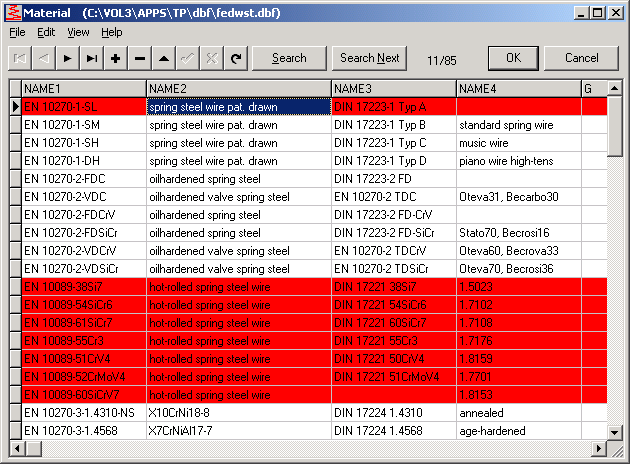Click the NAME3 column header
Image resolution: width=630 pixels, height=464 pixels.
(393, 89)
